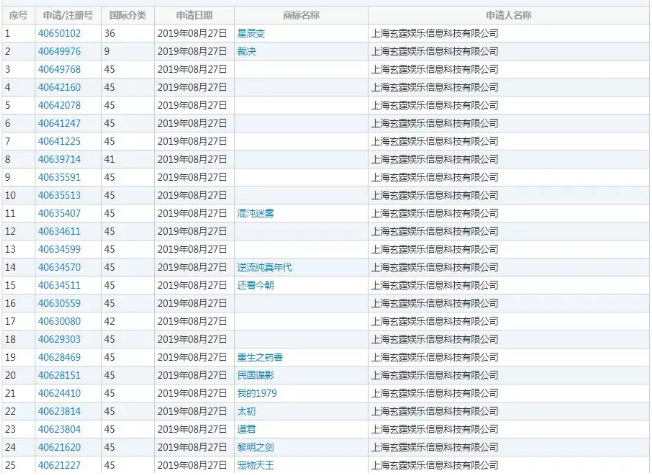Screen dimensions: 652x475
Task: Click the 申请/注册号 column header
Action: [66, 15]
